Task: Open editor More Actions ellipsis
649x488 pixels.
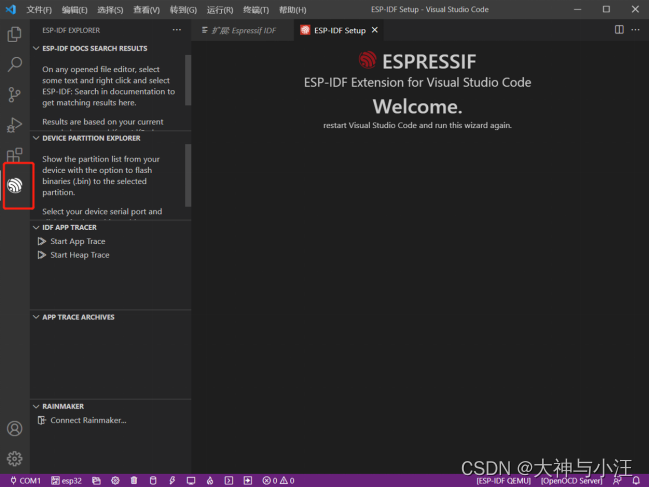Action: click(635, 30)
